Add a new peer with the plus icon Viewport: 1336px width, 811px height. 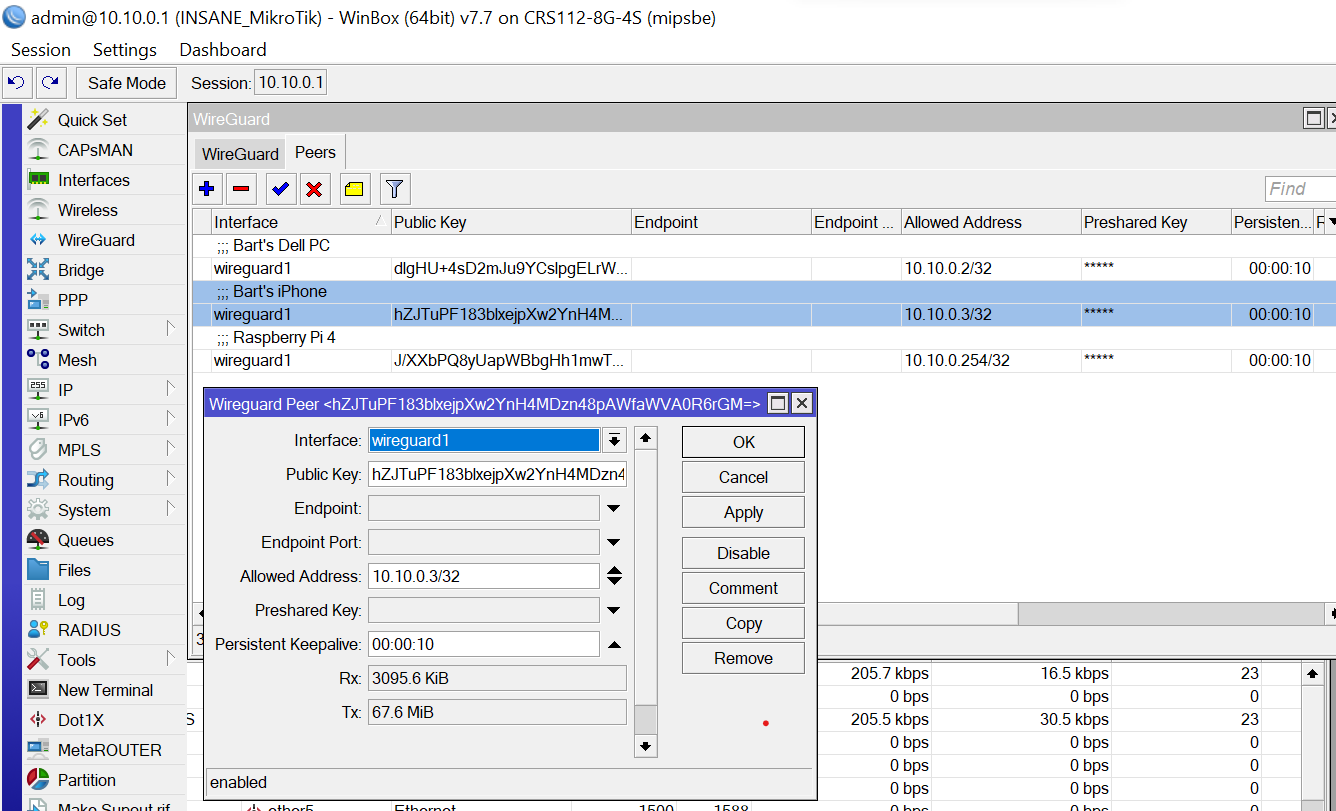tap(207, 188)
